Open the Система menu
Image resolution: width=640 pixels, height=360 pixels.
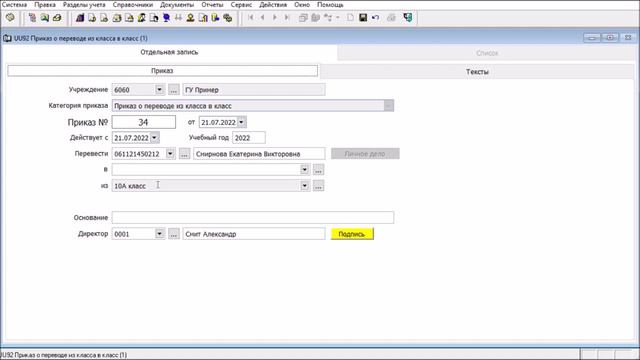(x=14, y=5)
